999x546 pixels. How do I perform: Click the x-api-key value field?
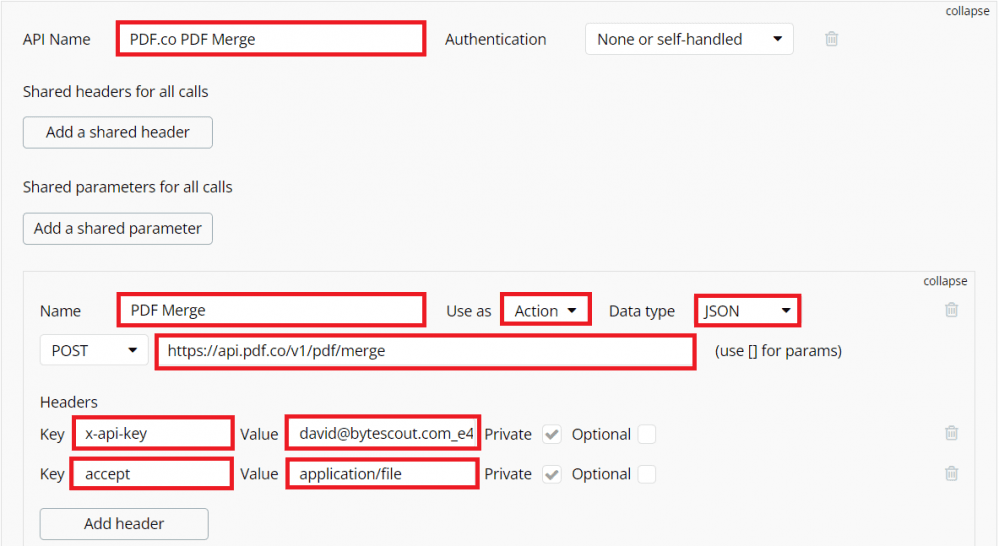click(383, 434)
